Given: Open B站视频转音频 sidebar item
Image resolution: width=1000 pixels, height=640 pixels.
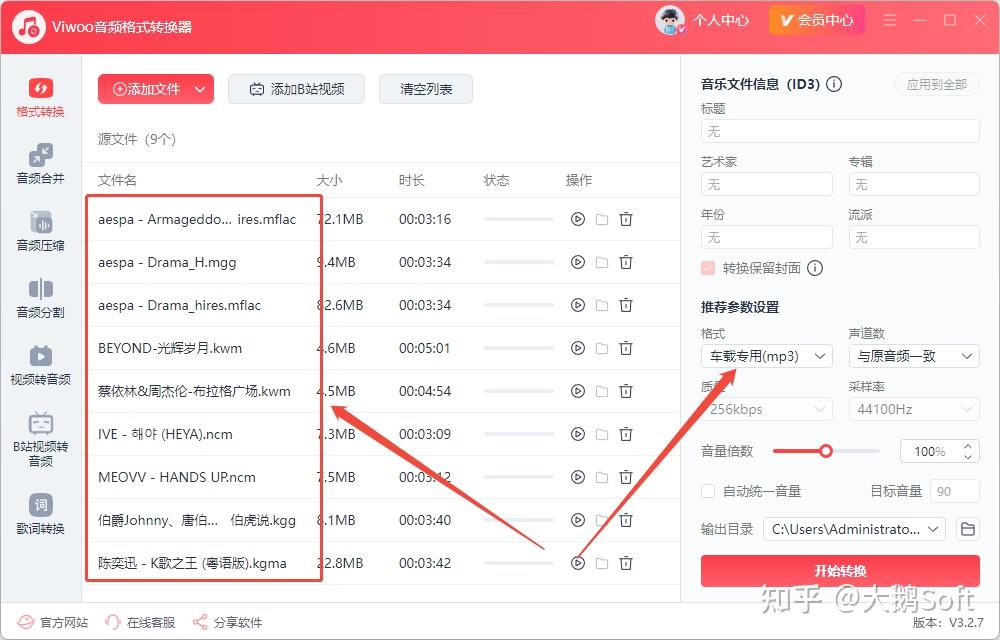Looking at the screenshot, I should click(x=40, y=439).
